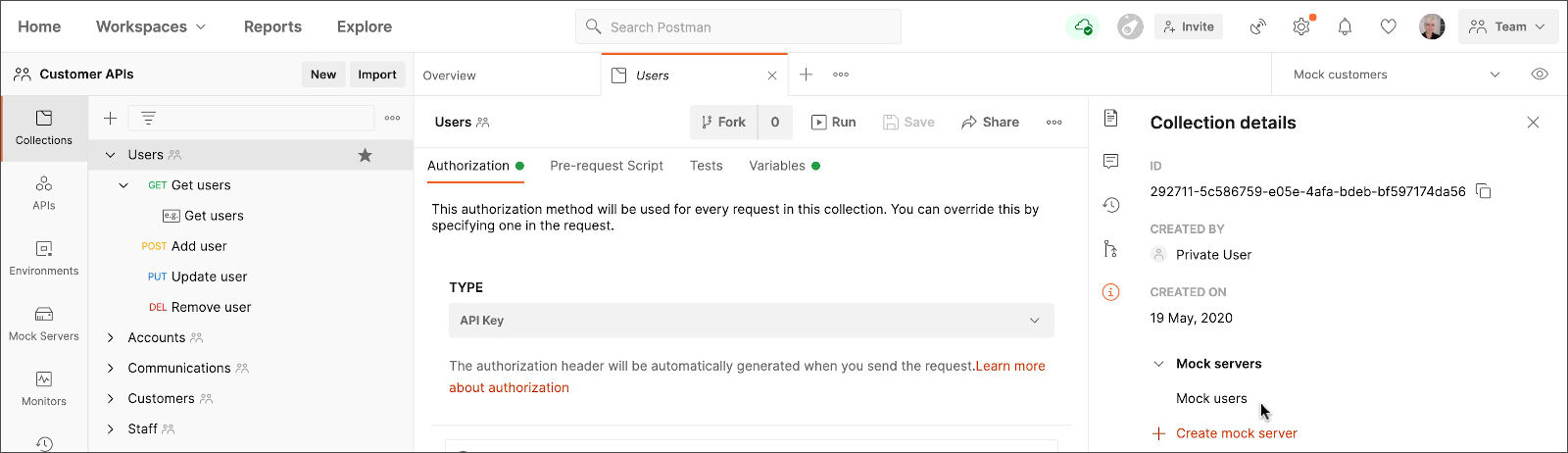The image size is (1568, 453).
Task: Open the Comments icon in right sidebar
Action: pyautogui.click(x=1110, y=161)
